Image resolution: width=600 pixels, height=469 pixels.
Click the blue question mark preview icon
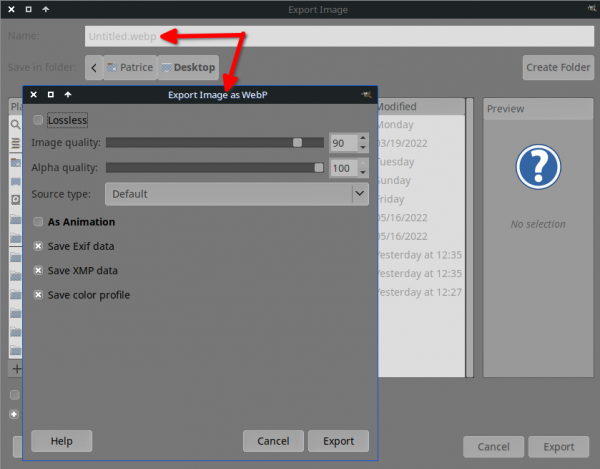point(538,167)
